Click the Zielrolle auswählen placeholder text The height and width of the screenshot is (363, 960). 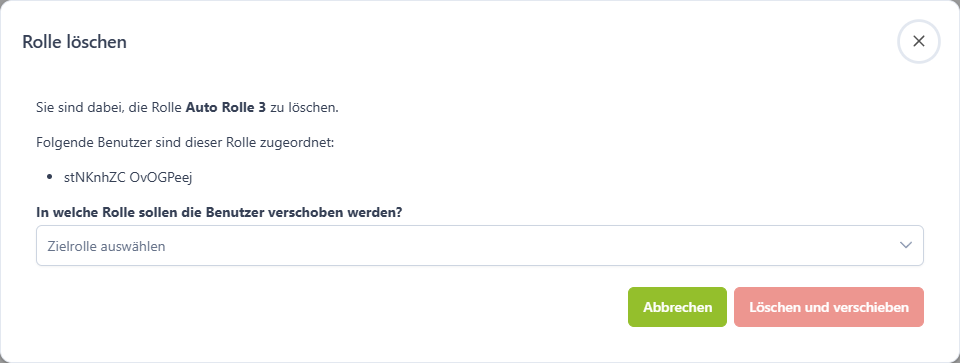pos(106,246)
